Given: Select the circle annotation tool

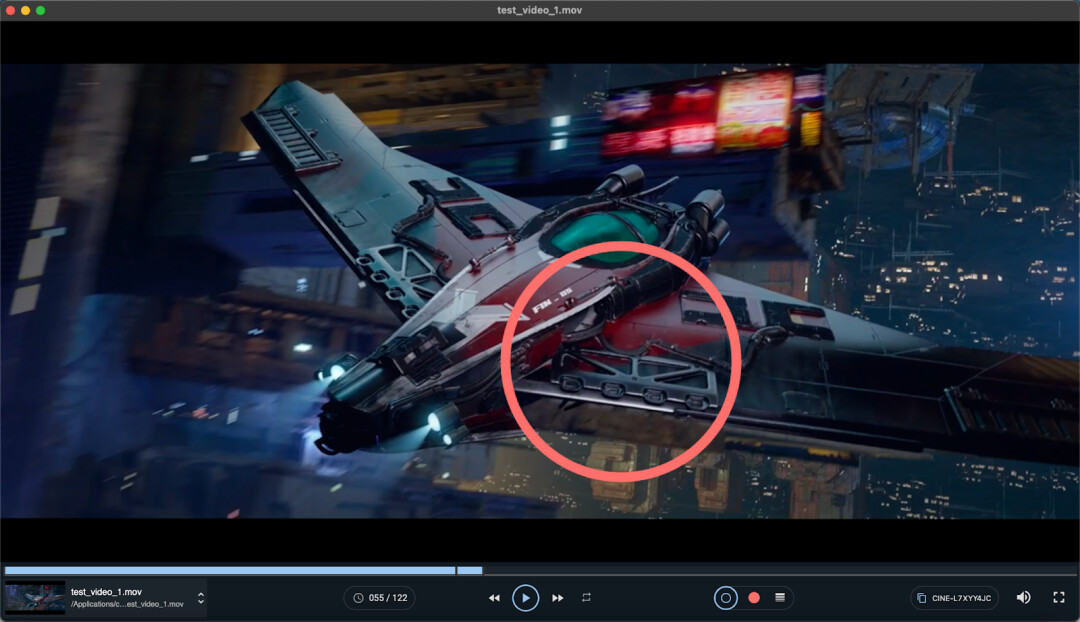Looking at the screenshot, I should pos(725,598).
